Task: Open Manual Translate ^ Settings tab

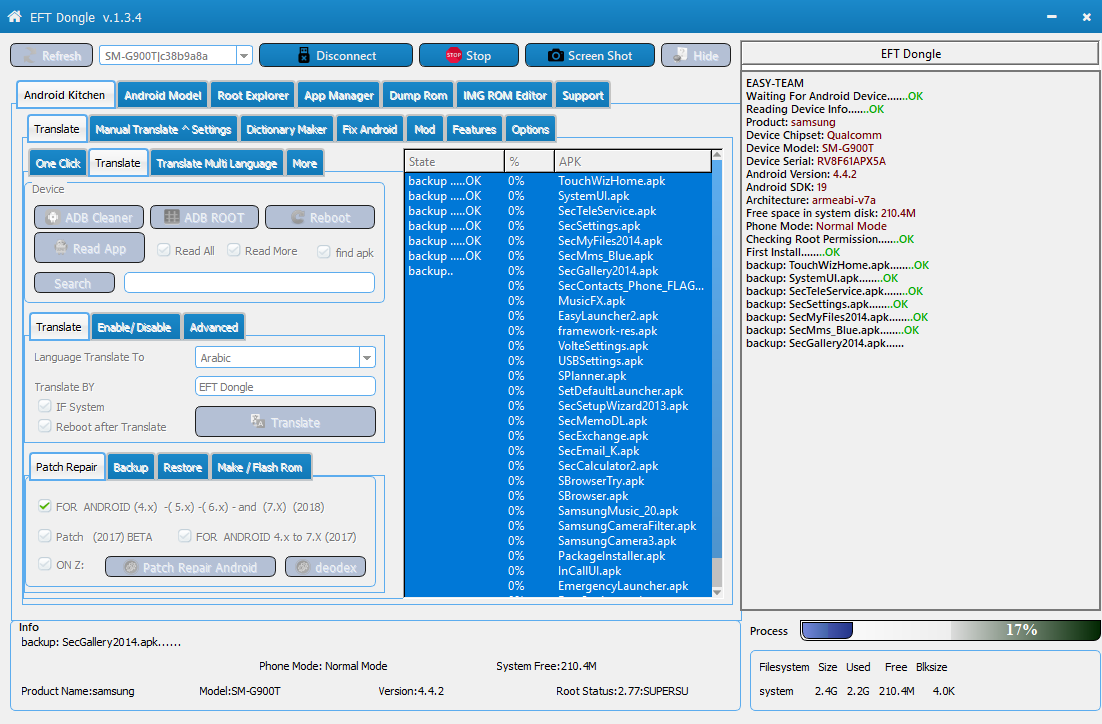Action: point(163,129)
